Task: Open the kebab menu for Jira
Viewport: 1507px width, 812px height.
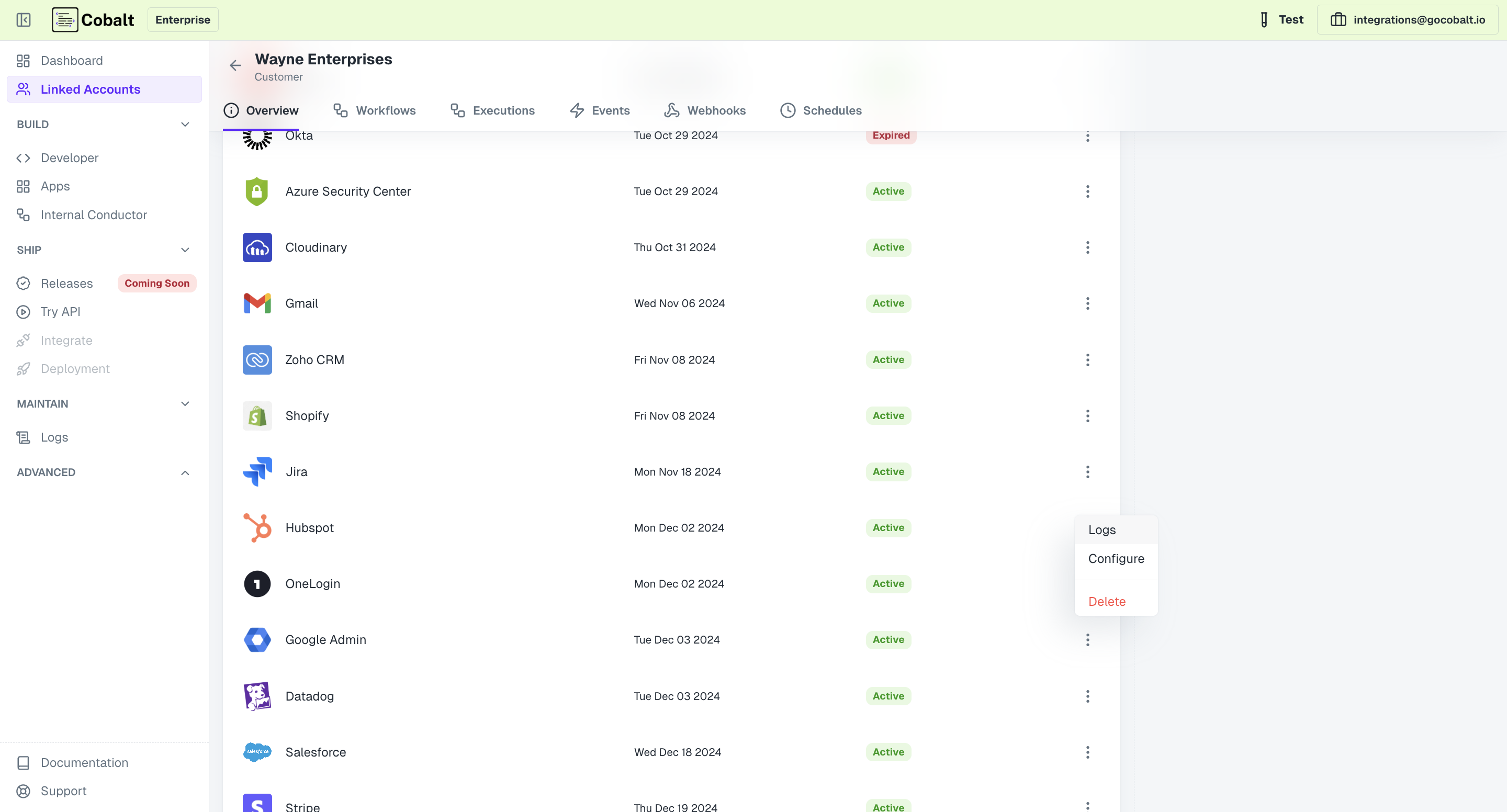Action: click(1087, 471)
